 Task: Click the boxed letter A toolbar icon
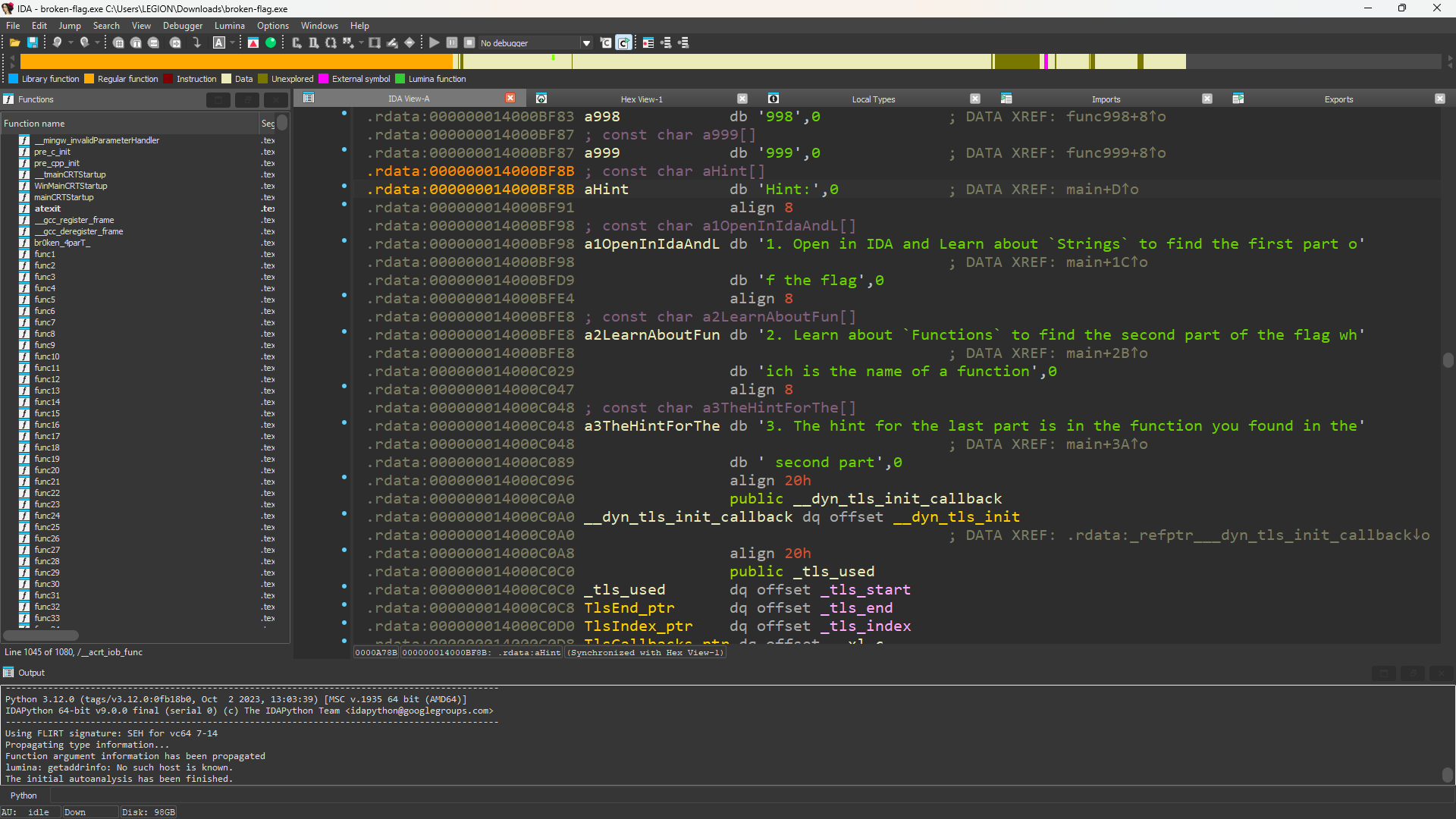click(219, 43)
